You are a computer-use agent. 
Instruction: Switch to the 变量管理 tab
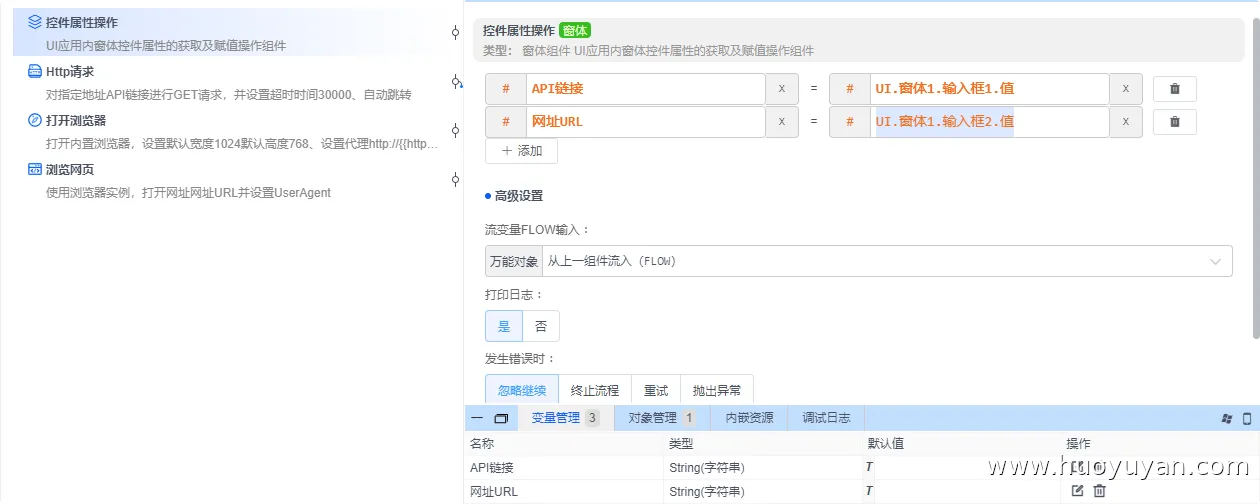(x=565, y=418)
